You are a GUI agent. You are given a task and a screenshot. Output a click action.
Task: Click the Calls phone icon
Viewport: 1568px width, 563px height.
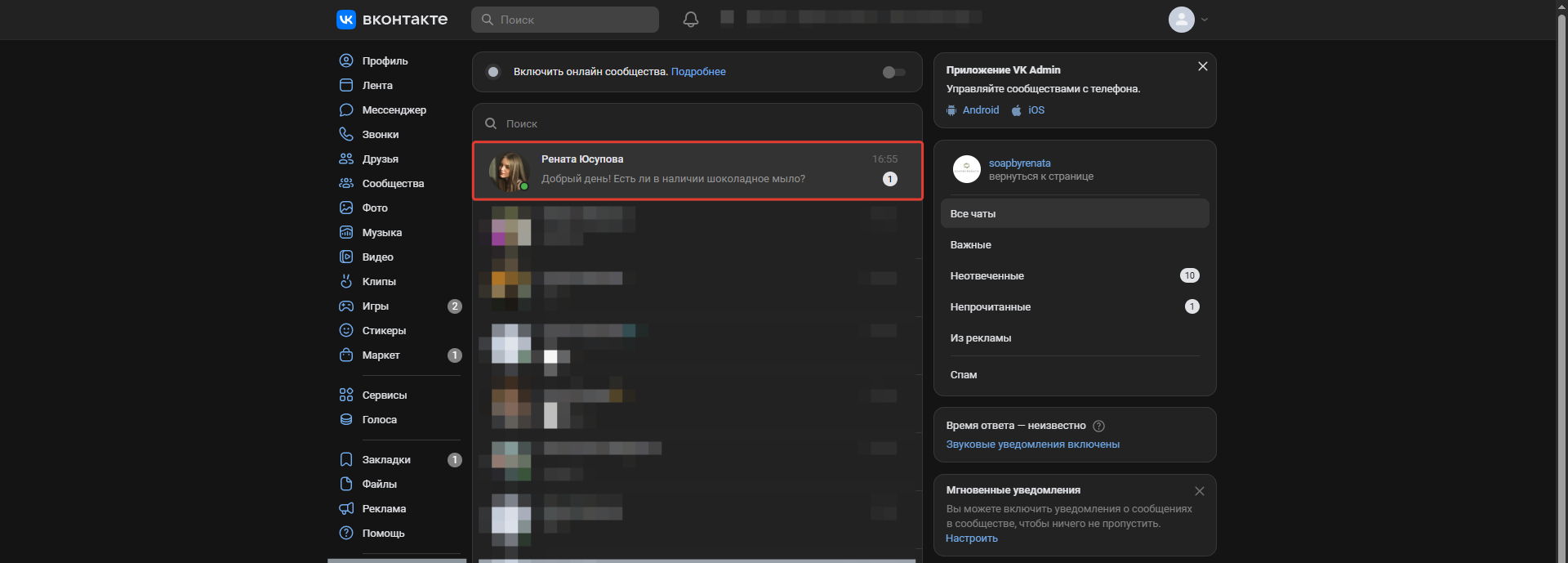346,135
